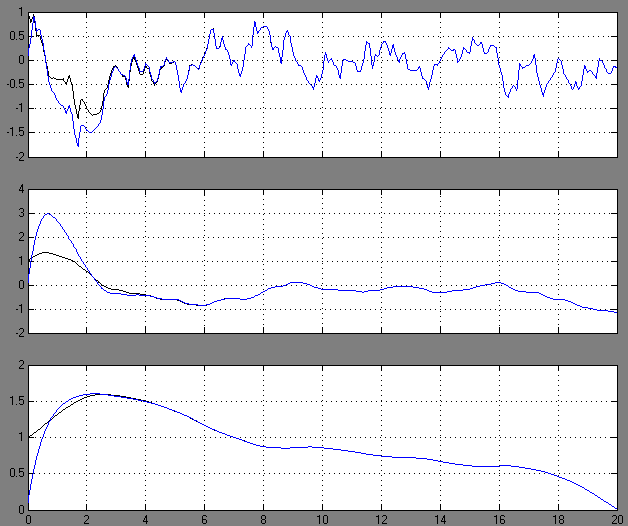Click the blue curve peak in middle plot
Image resolution: width=628 pixels, height=526 pixels.
coord(48,214)
